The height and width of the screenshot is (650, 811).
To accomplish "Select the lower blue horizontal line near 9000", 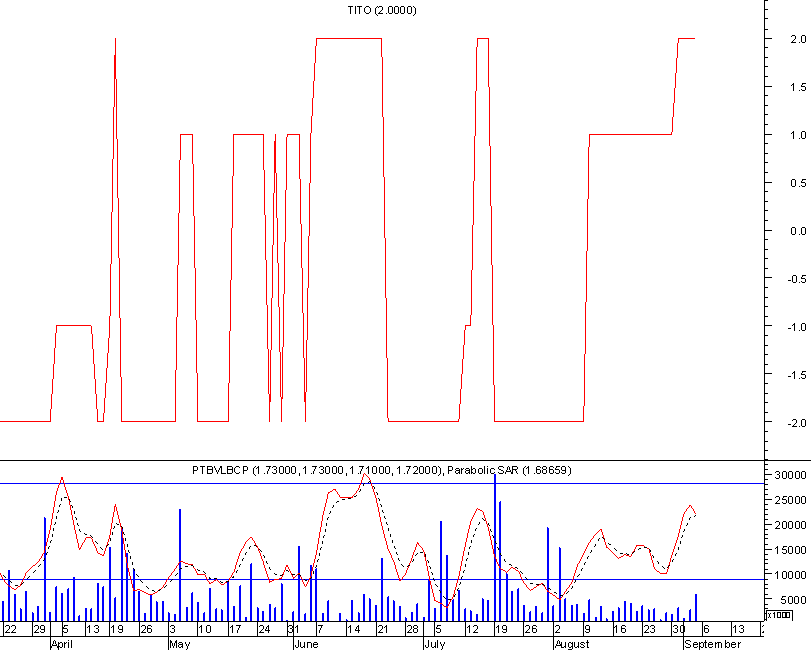I will coord(382,579).
